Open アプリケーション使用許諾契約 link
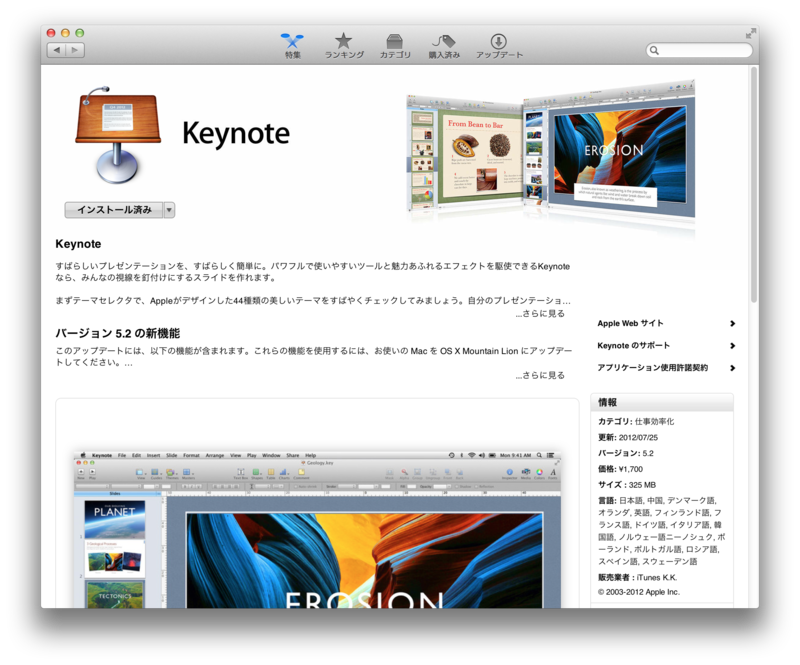 click(653, 367)
